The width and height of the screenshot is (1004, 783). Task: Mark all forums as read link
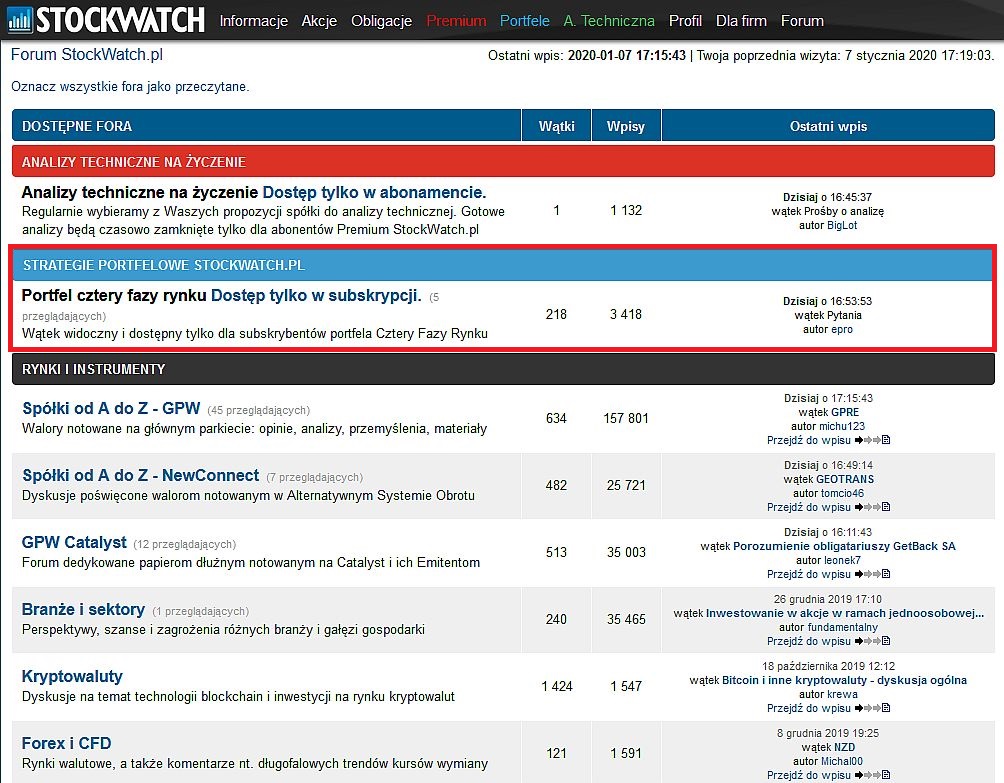click(130, 86)
